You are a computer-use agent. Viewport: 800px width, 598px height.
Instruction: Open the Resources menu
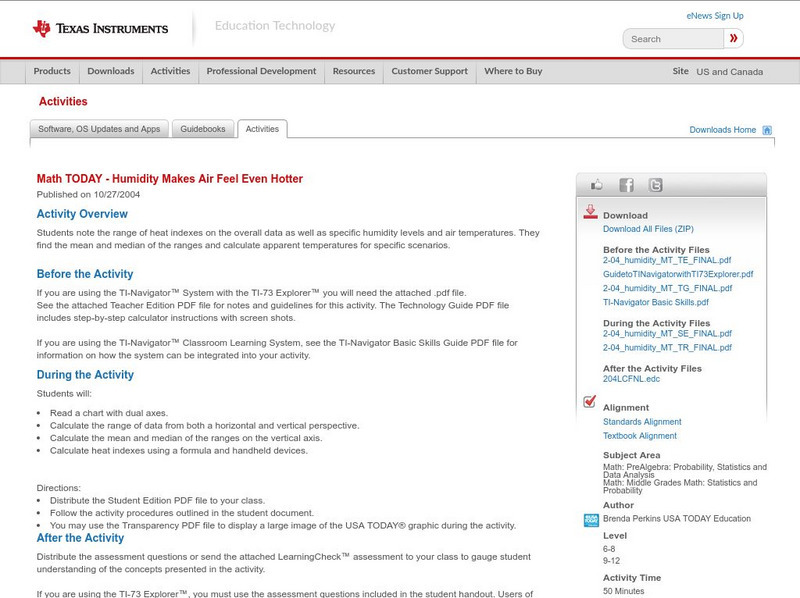point(354,71)
